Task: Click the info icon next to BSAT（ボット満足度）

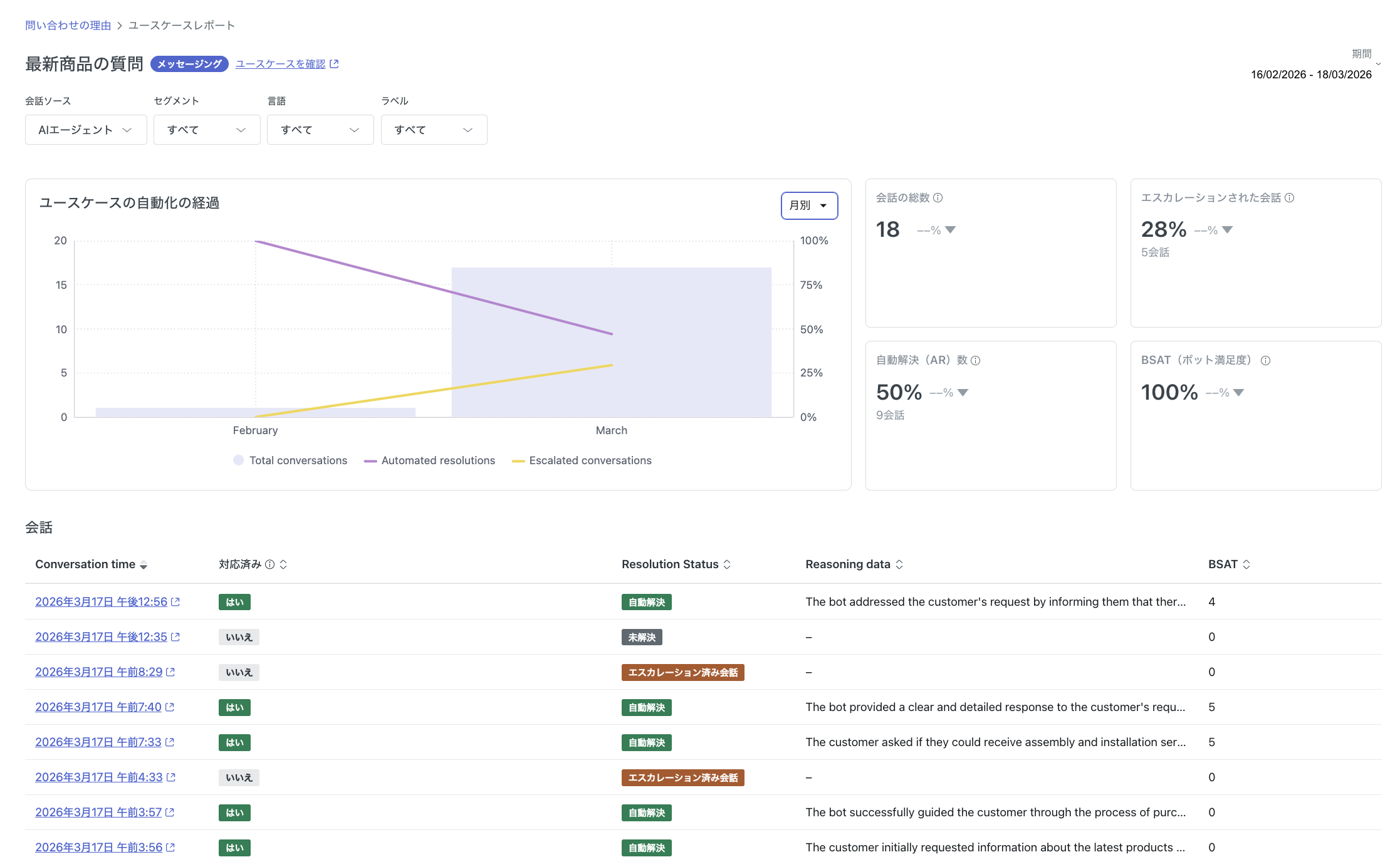Action: pyautogui.click(x=1265, y=360)
